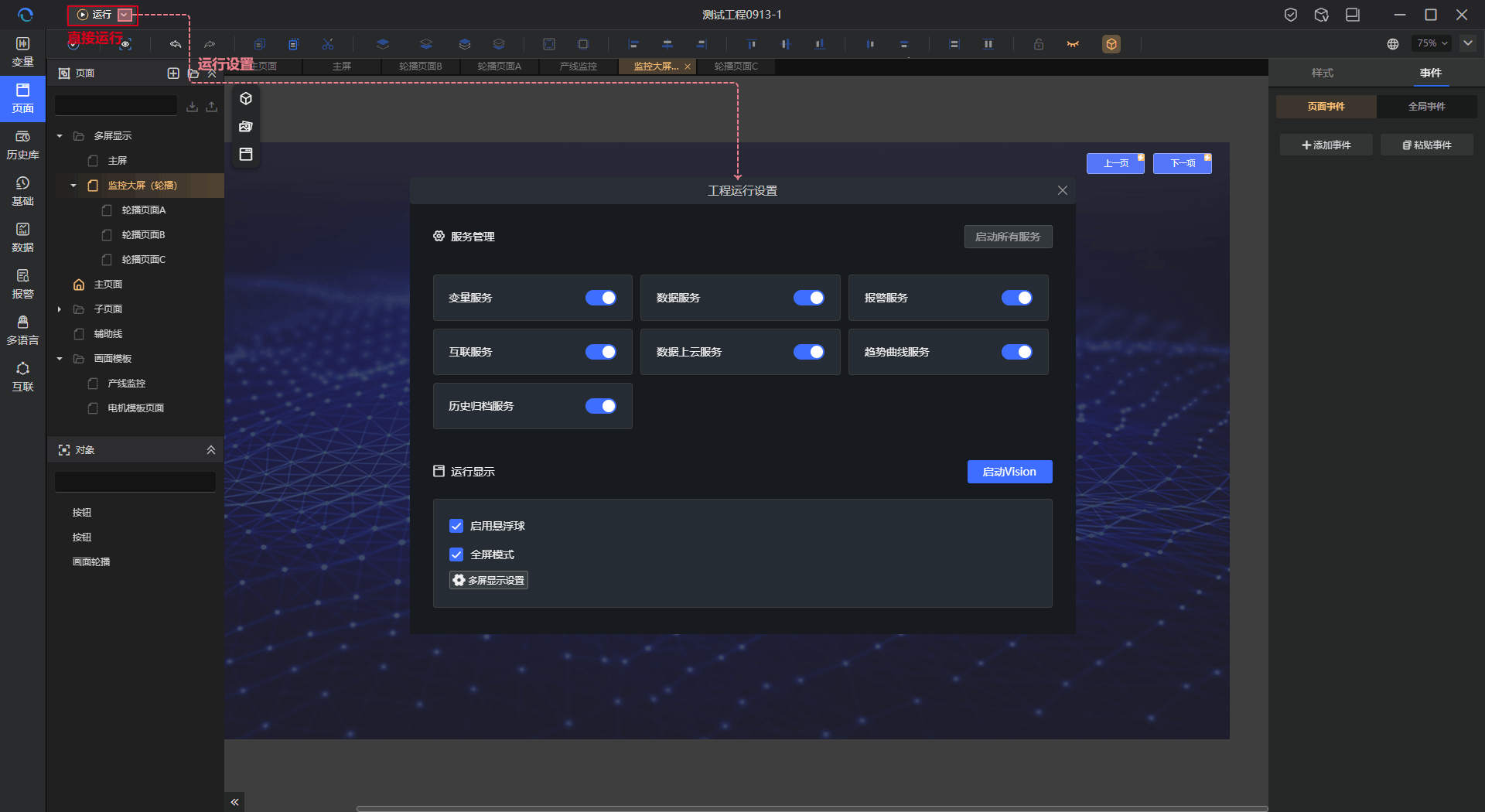Click the paste icon in toolbar

point(294,44)
